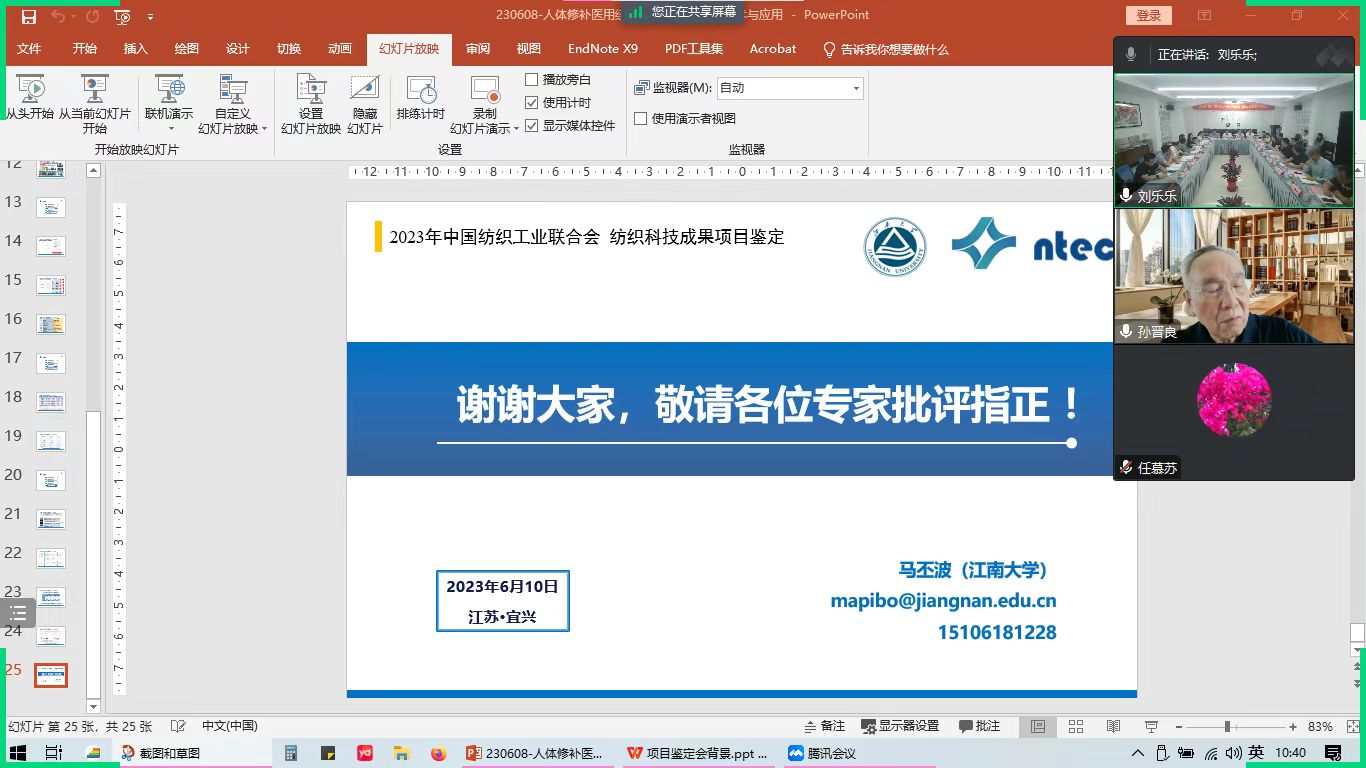Enable Use Presenter View checkbox
1366x768 pixels.
pyautogui.click(x=641, y=119)
